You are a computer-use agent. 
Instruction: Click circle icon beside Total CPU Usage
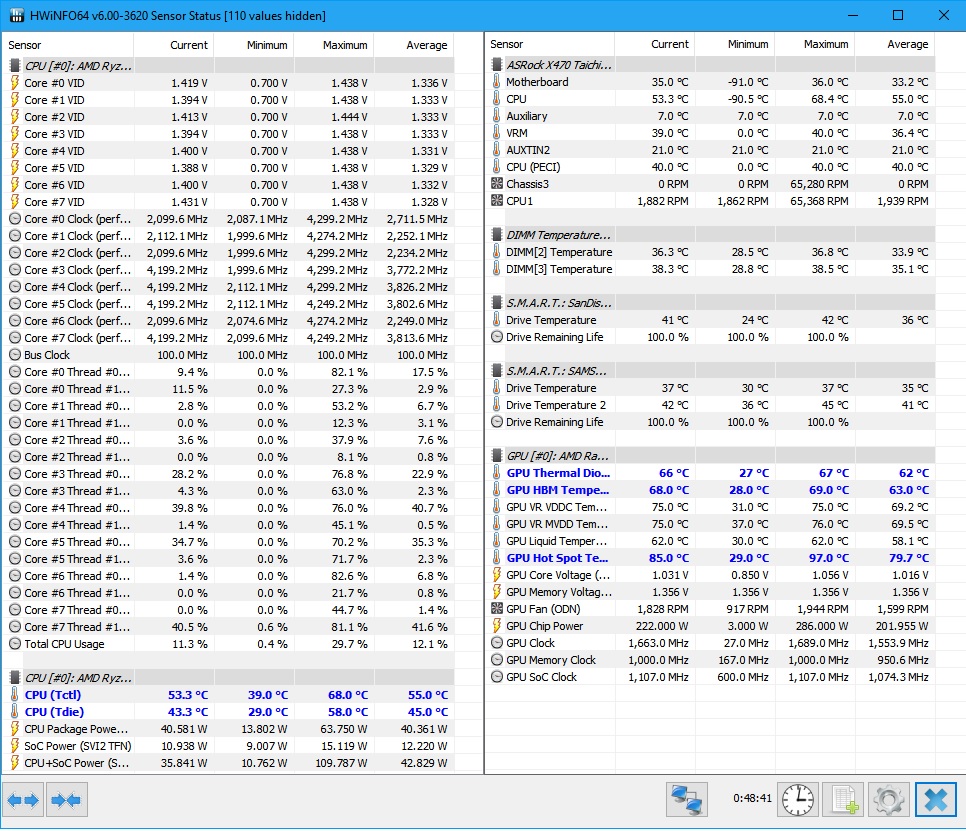click(15, 644)
